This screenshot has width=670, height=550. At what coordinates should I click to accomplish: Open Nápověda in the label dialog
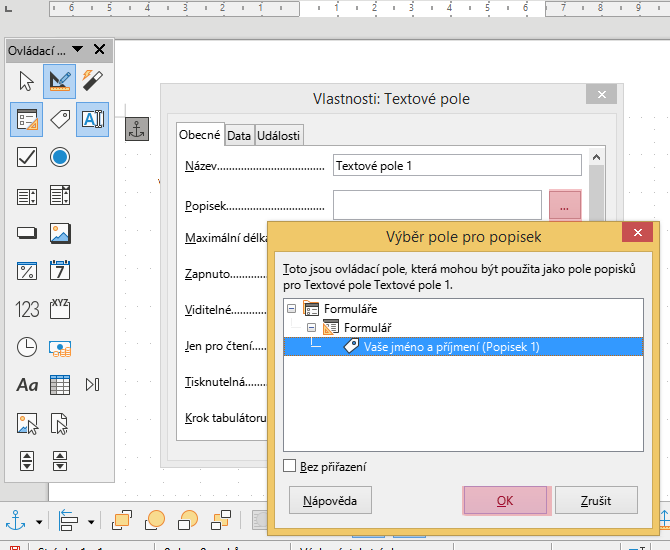(x=330, y=500)
